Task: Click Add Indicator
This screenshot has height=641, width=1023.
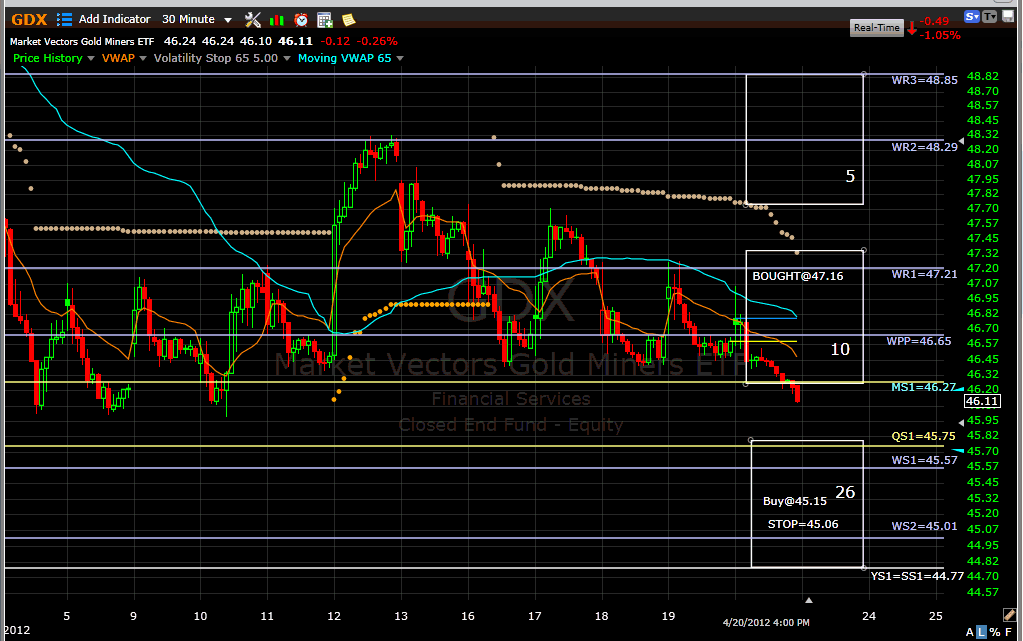Action: (x=115, y=20)
